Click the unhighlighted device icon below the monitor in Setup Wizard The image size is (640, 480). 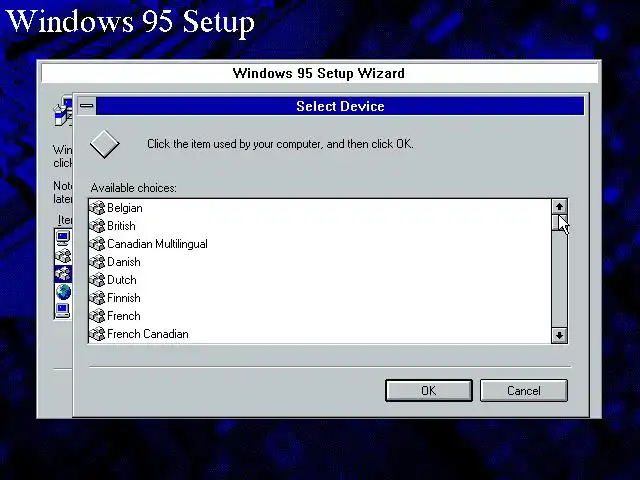coord(63,256)
